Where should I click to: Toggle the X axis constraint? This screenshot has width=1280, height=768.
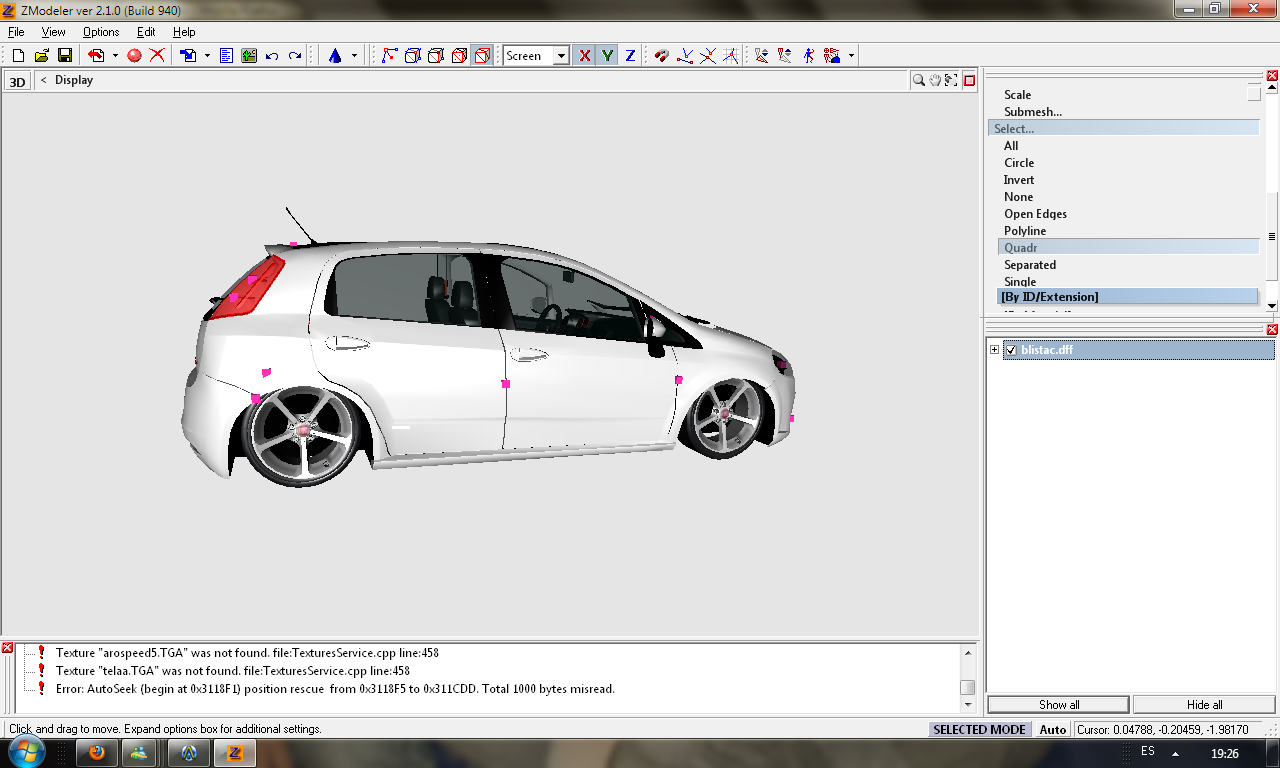[x=585, y=56]
